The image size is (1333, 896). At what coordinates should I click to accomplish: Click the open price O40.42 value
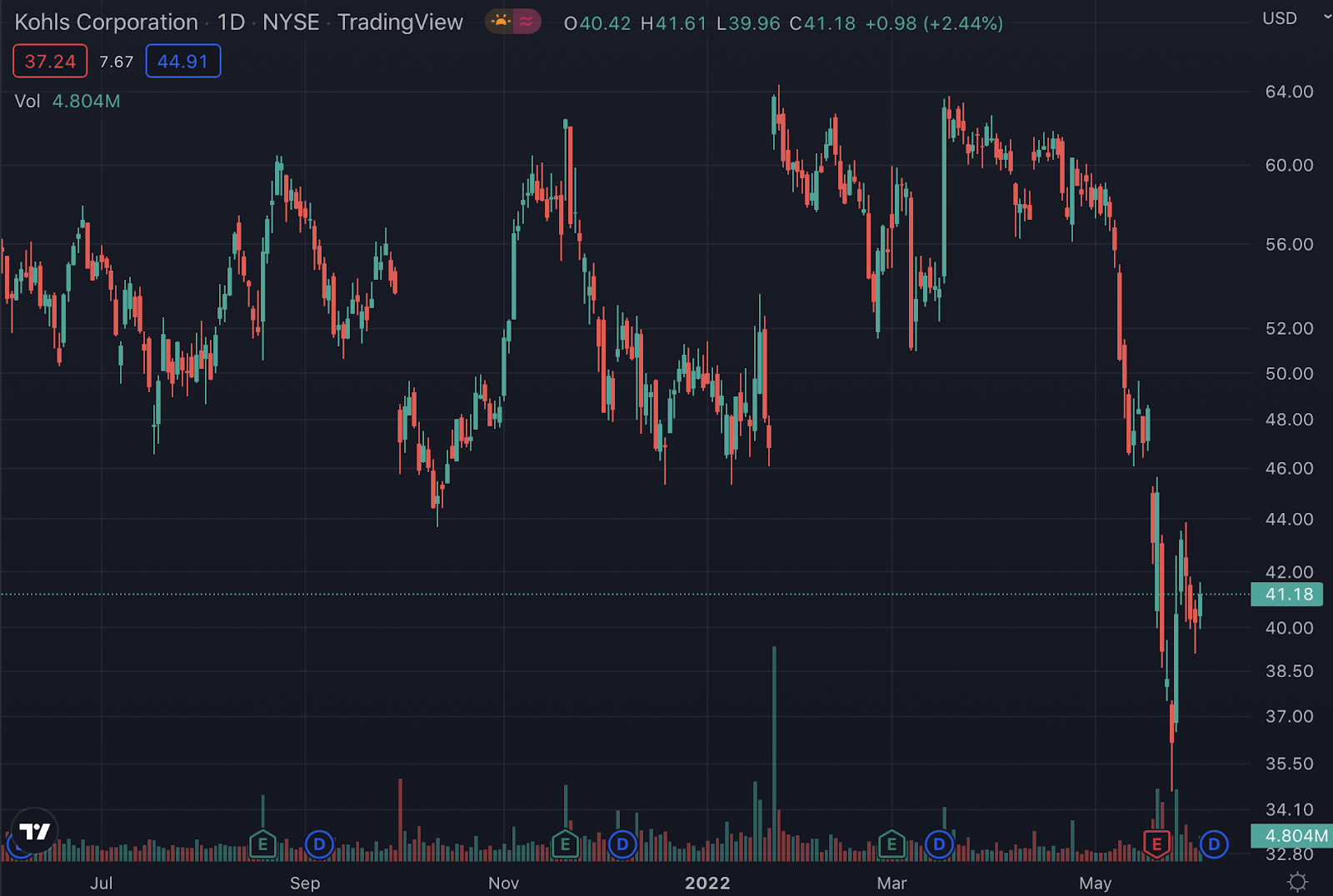tap(597, 23)
